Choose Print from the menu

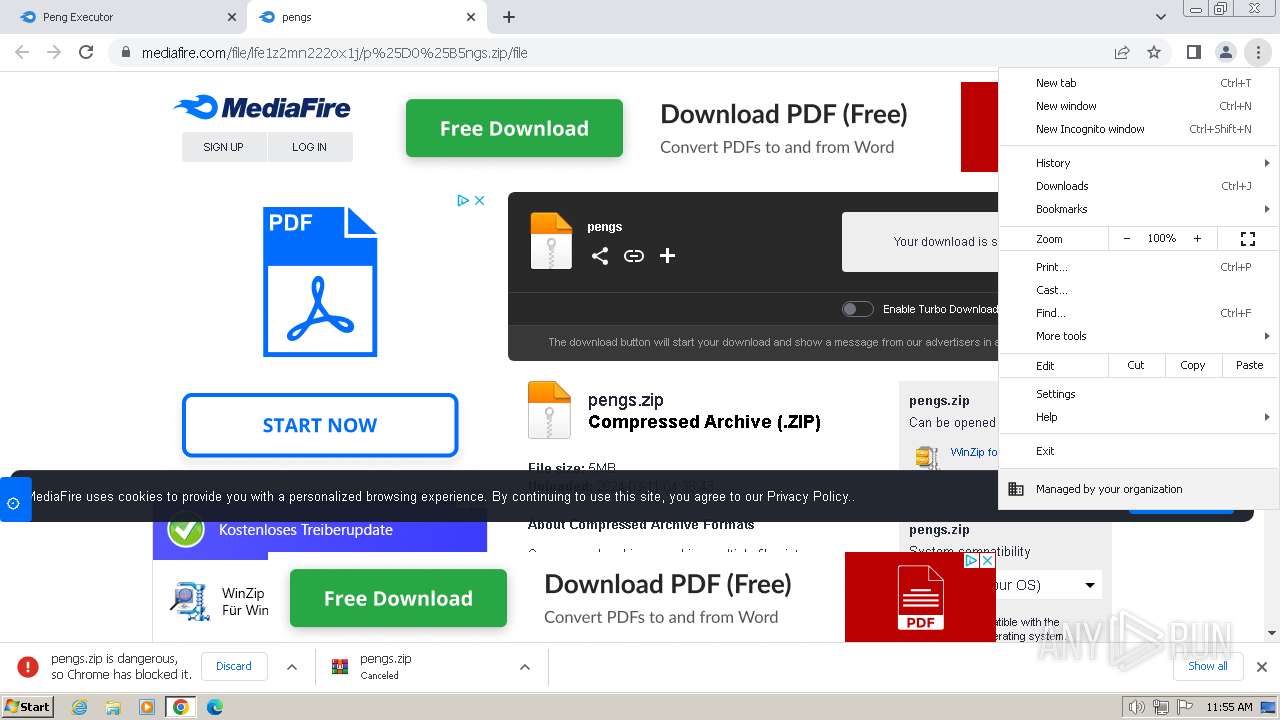pos(1139,267)
